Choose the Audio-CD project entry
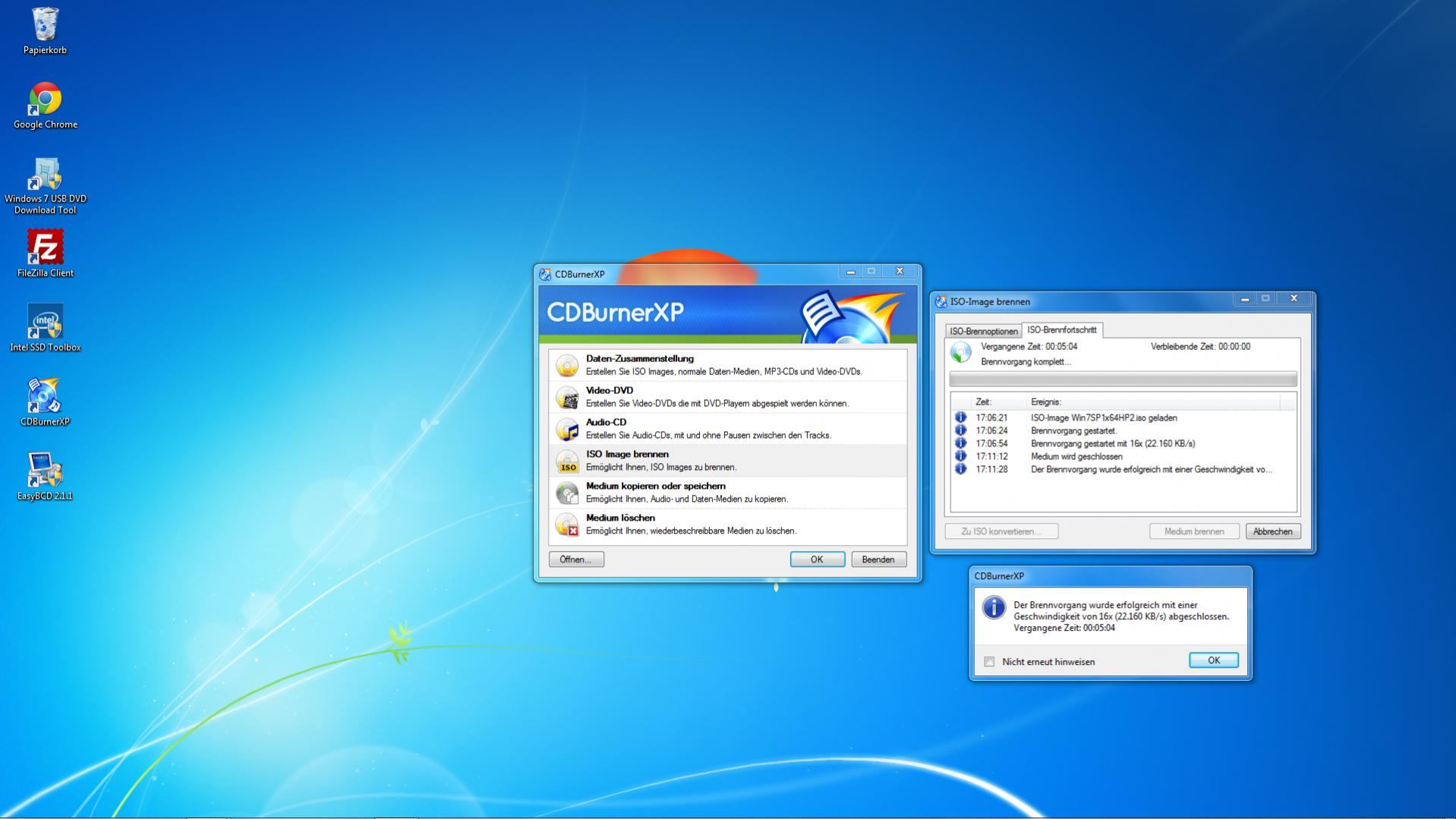 727,429
